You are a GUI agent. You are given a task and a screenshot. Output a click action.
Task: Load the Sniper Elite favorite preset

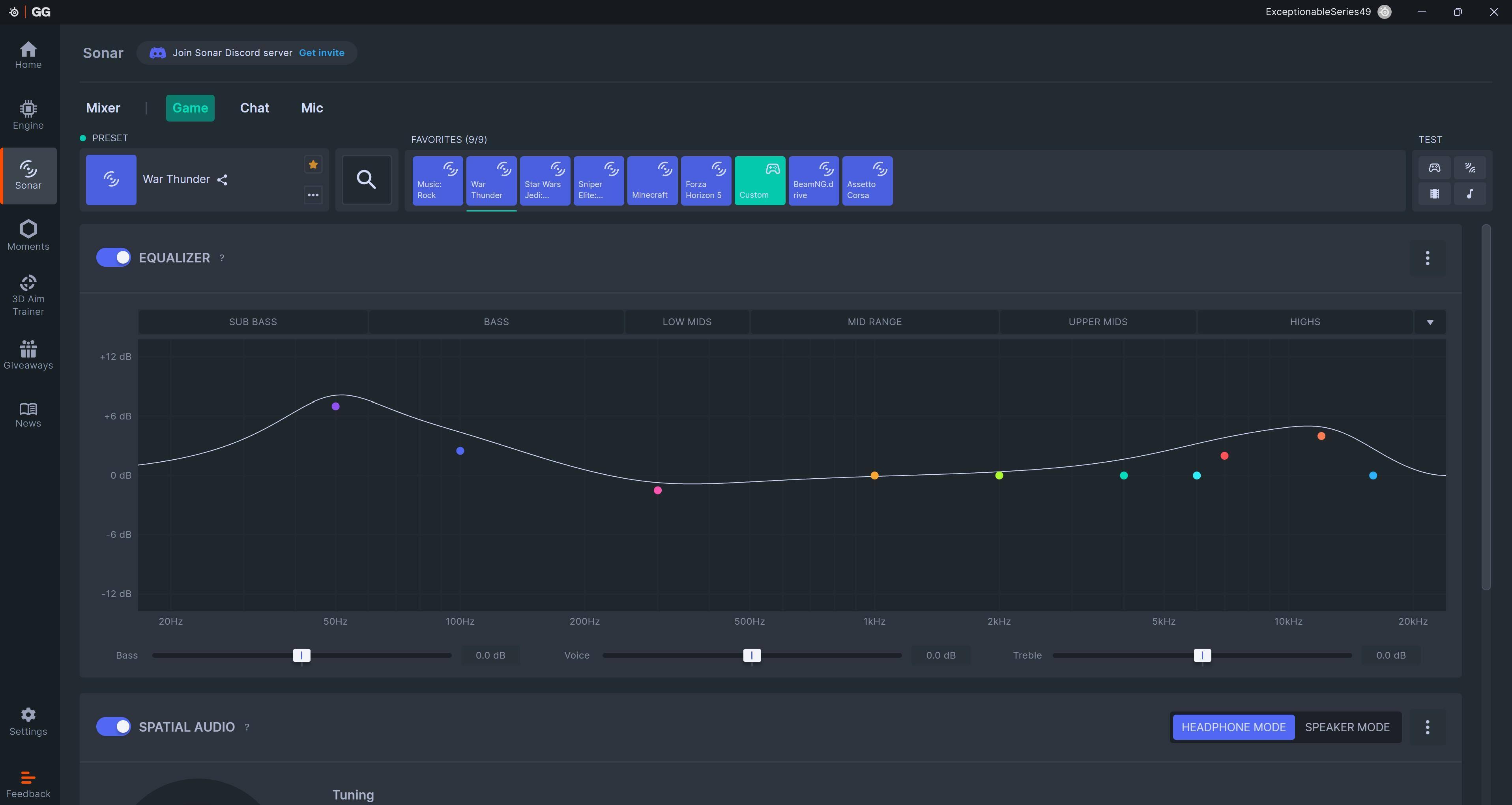[599, 181]
